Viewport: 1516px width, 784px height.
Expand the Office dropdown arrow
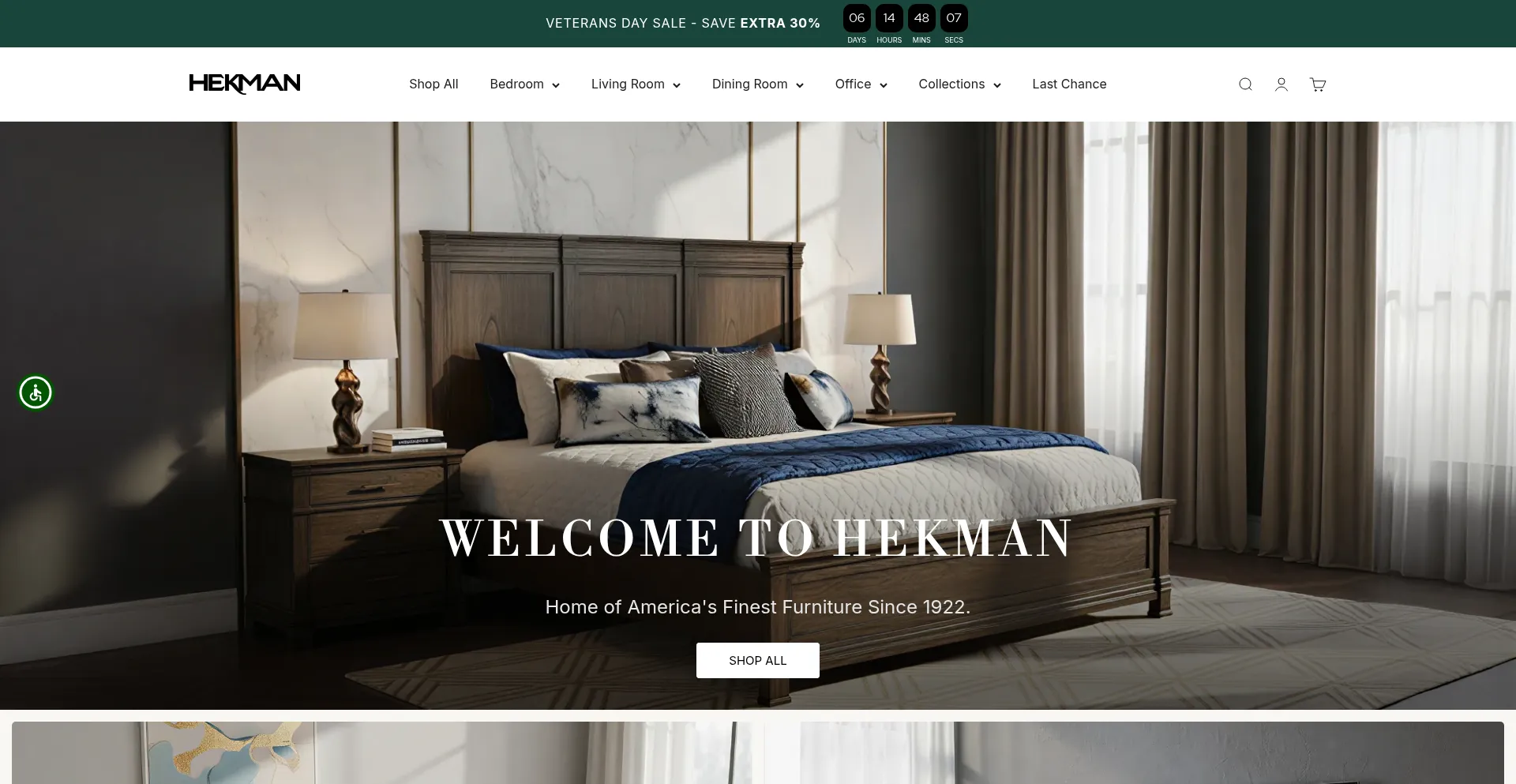[883, 85]
